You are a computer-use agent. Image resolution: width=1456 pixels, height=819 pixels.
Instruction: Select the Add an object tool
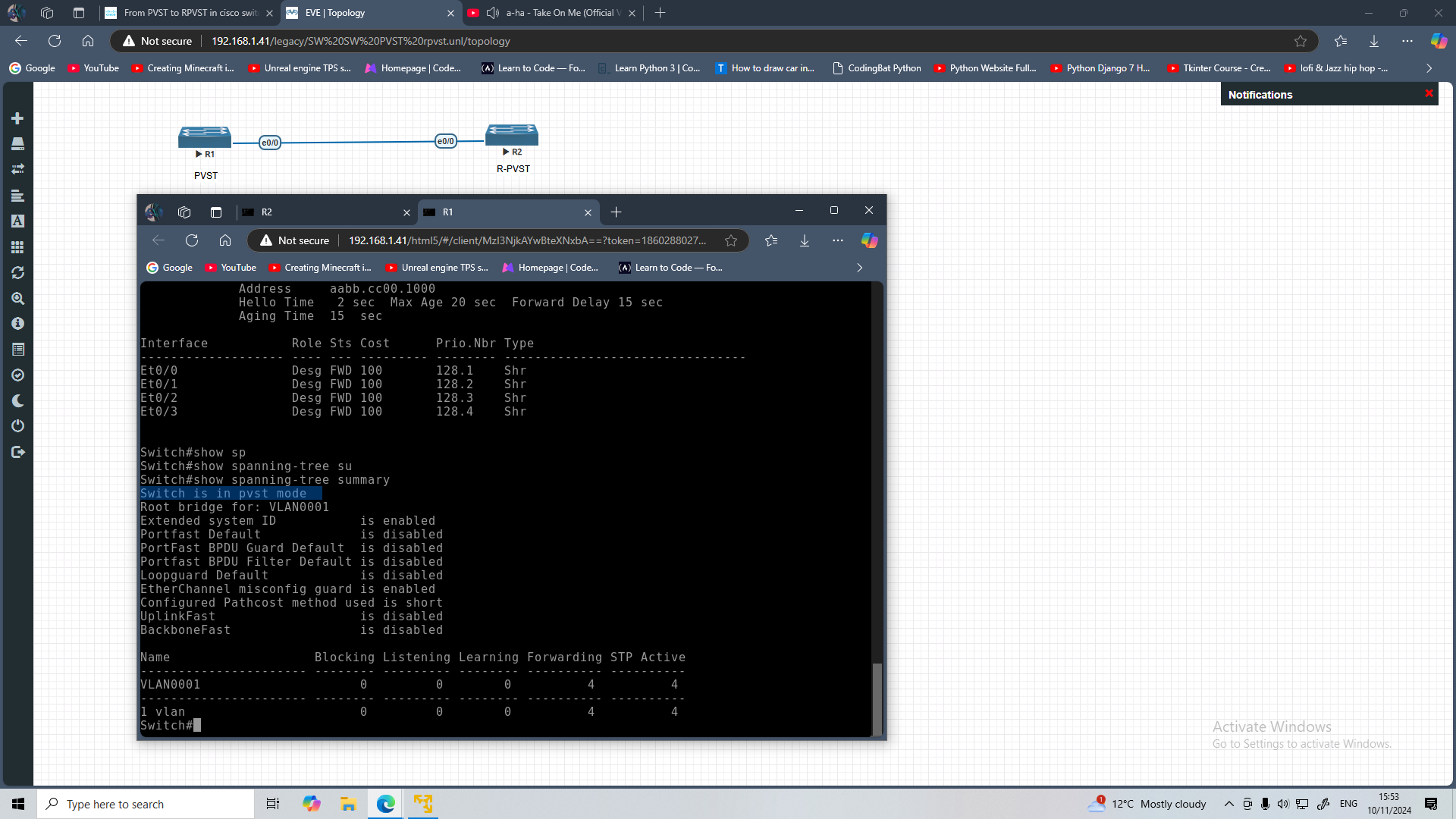pyautogui.click(x=17, y=118)
